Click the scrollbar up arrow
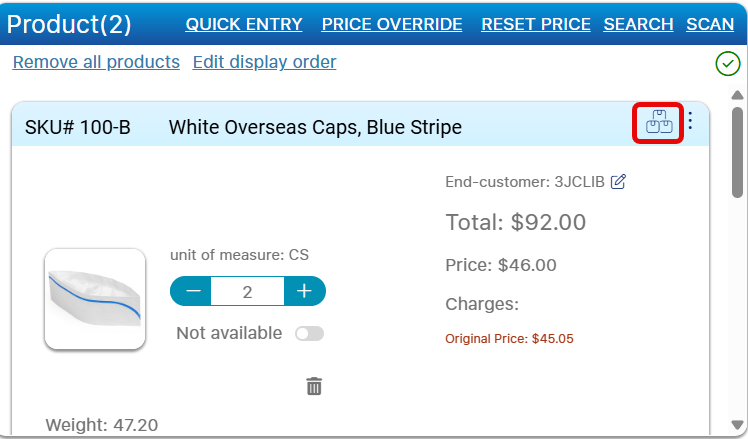 (x=738, y=95)
